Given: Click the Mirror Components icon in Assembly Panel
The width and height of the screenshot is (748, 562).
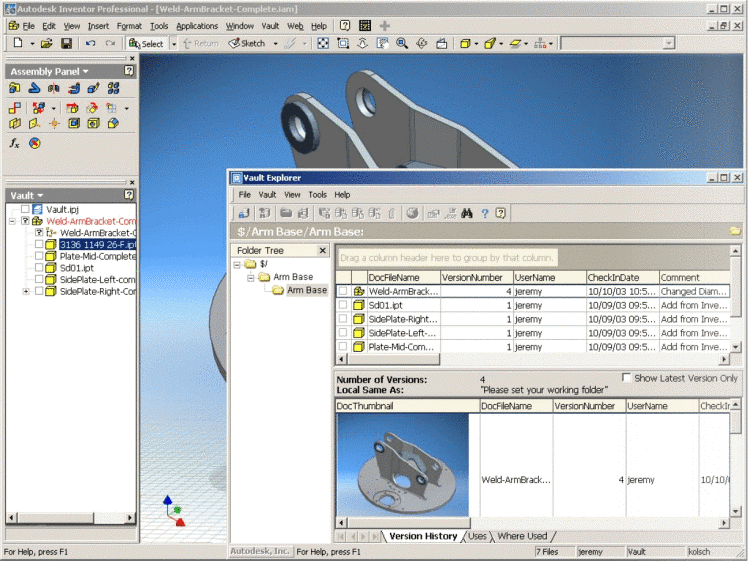Looking at the screenshot, I should 54,88.
